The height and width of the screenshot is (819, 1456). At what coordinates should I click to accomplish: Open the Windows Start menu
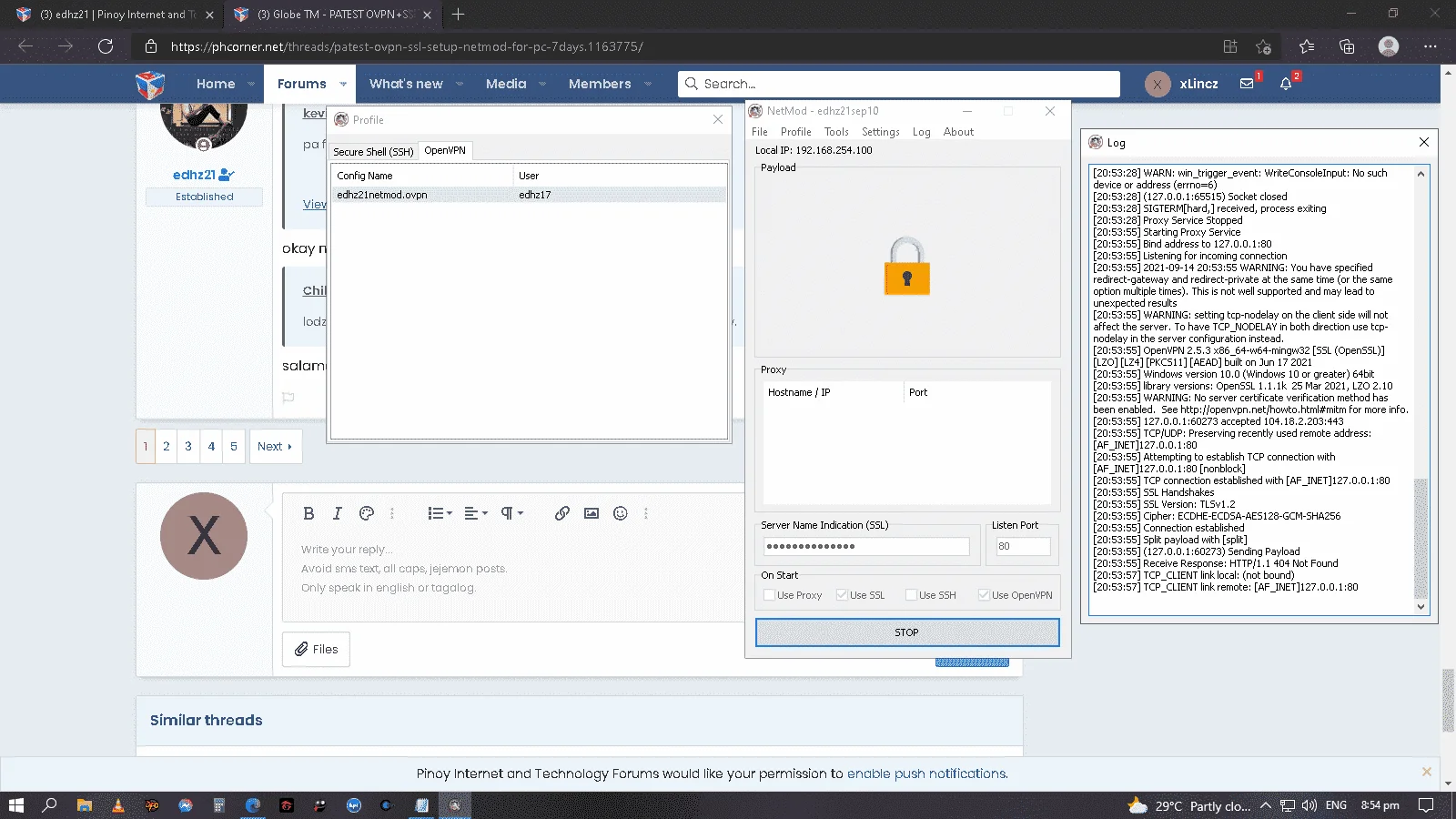[15, 805]
